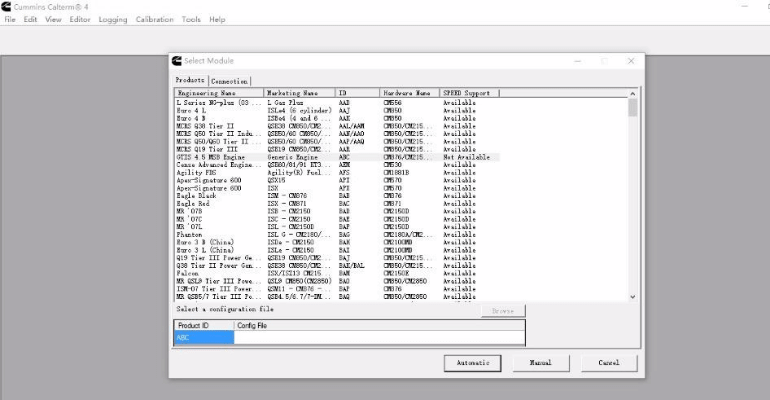The height and width of the screenshot is (400, 770).
Task: Select the Eagle Red row
Action: (x=337, y=204)
